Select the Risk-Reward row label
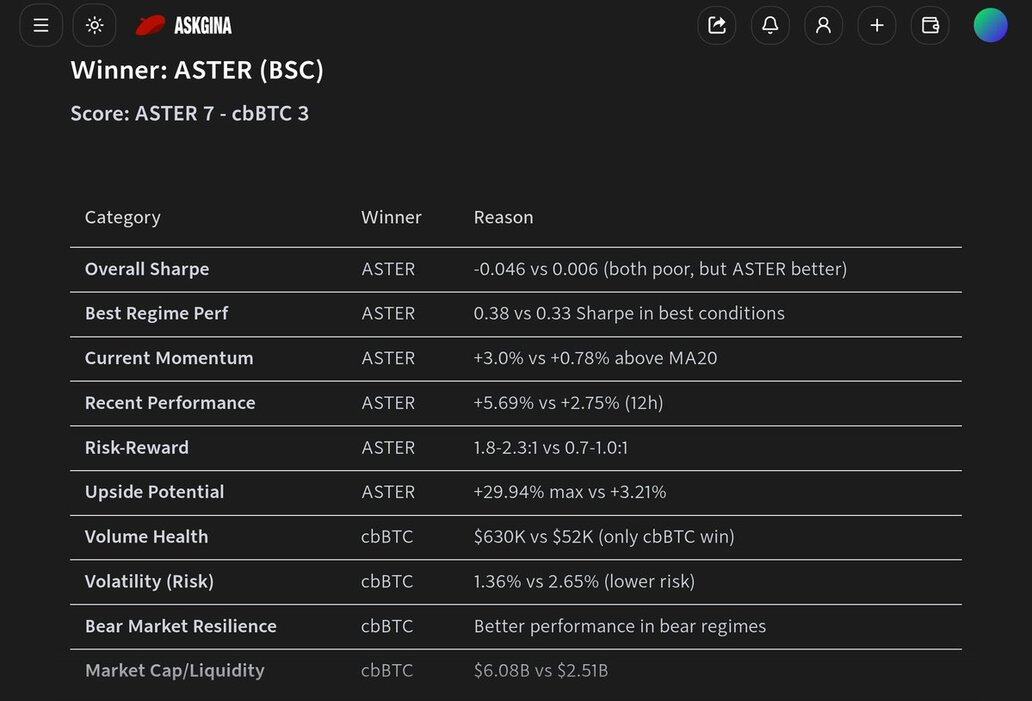 tap(136, 447)
